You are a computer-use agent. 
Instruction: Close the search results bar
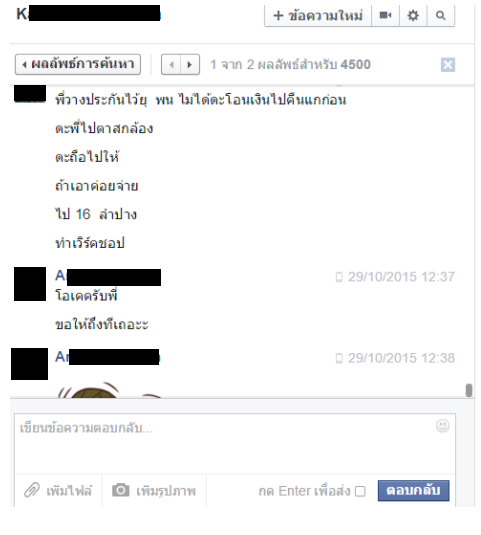[x=448, y=64]
